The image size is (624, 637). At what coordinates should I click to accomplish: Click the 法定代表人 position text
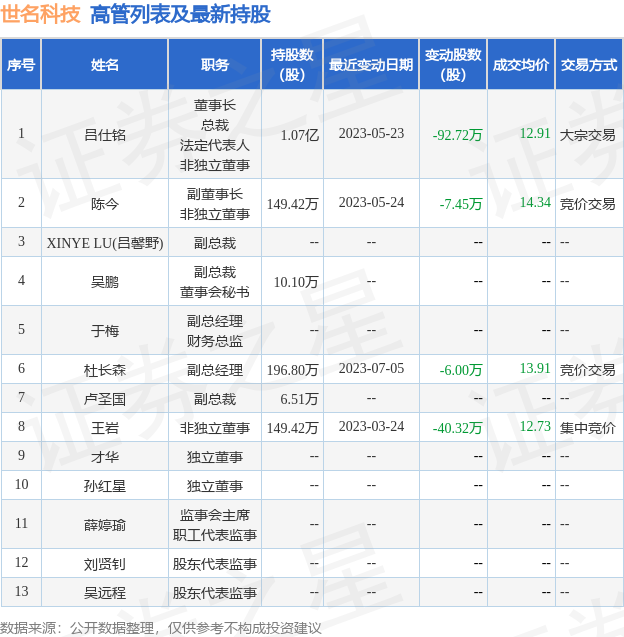(214, 145)
